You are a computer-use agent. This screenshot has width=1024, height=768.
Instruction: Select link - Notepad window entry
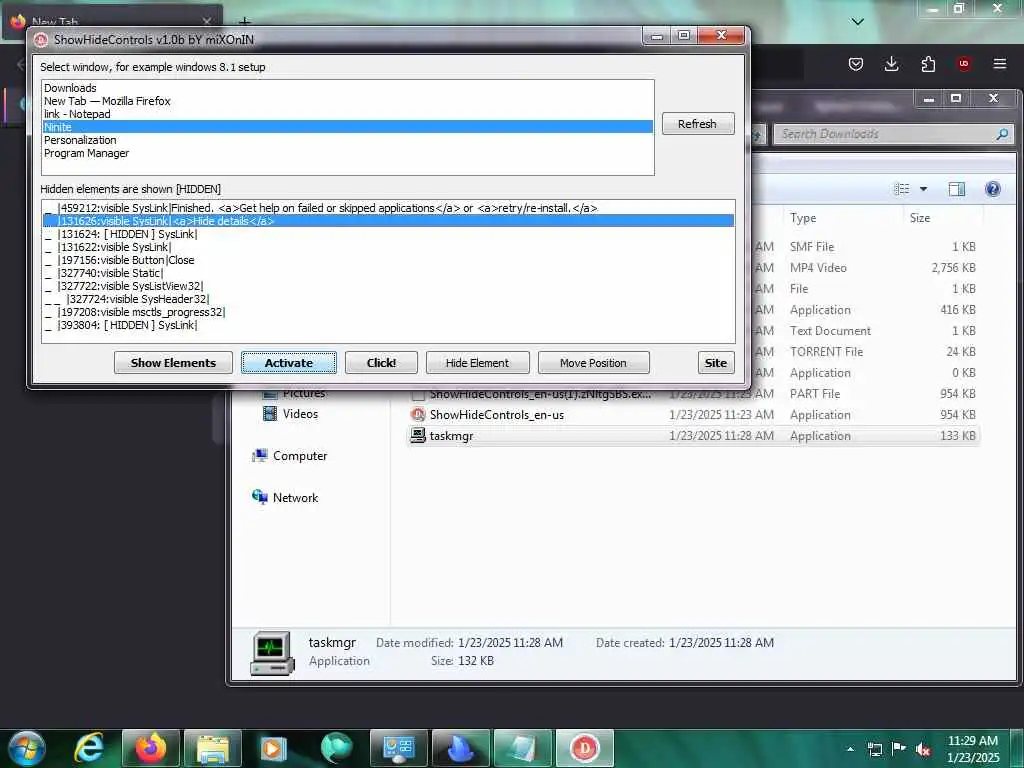347,114
